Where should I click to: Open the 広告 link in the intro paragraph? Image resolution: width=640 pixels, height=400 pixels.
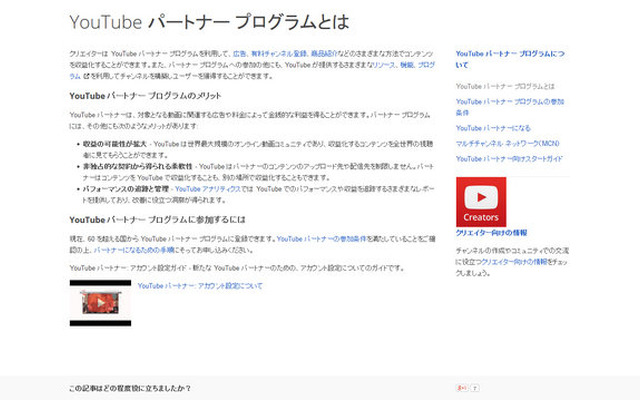coord(240,53)
